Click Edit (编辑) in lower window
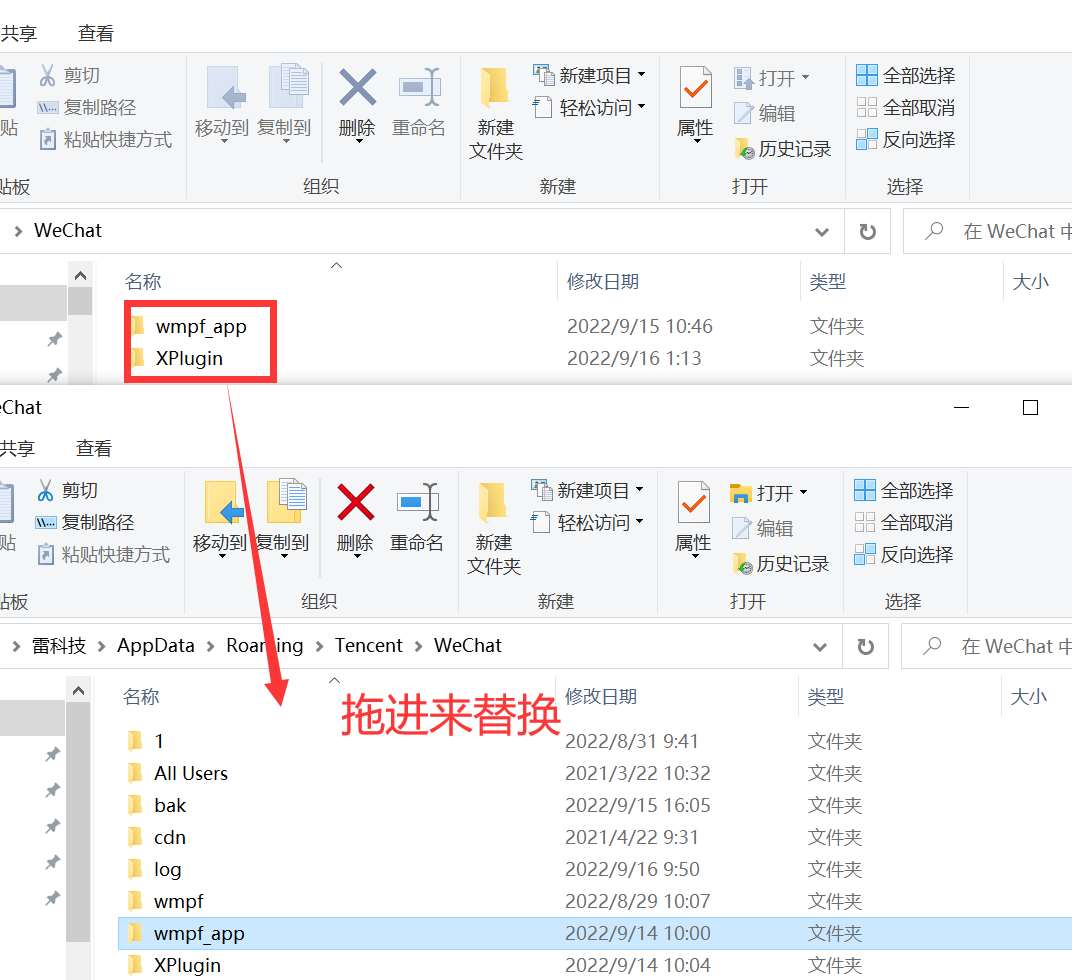Screen dimensions: 1072x980 click(762, 528)
